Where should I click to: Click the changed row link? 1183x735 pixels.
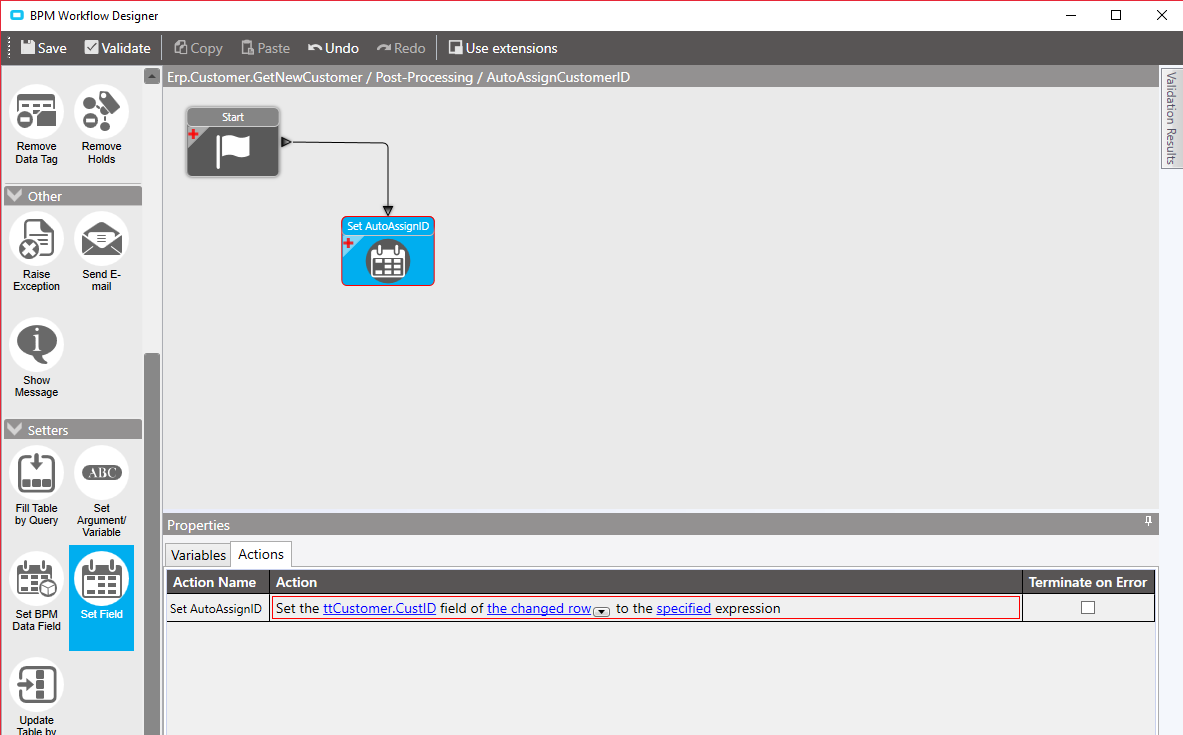(x=539, y=608)
